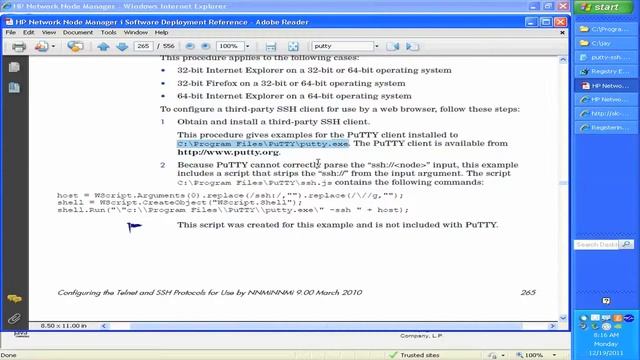Click the vertical scrollbar up arrow
Image resolution: width=640 pixels, height=360 pixels.
click(x=563, y=60)
